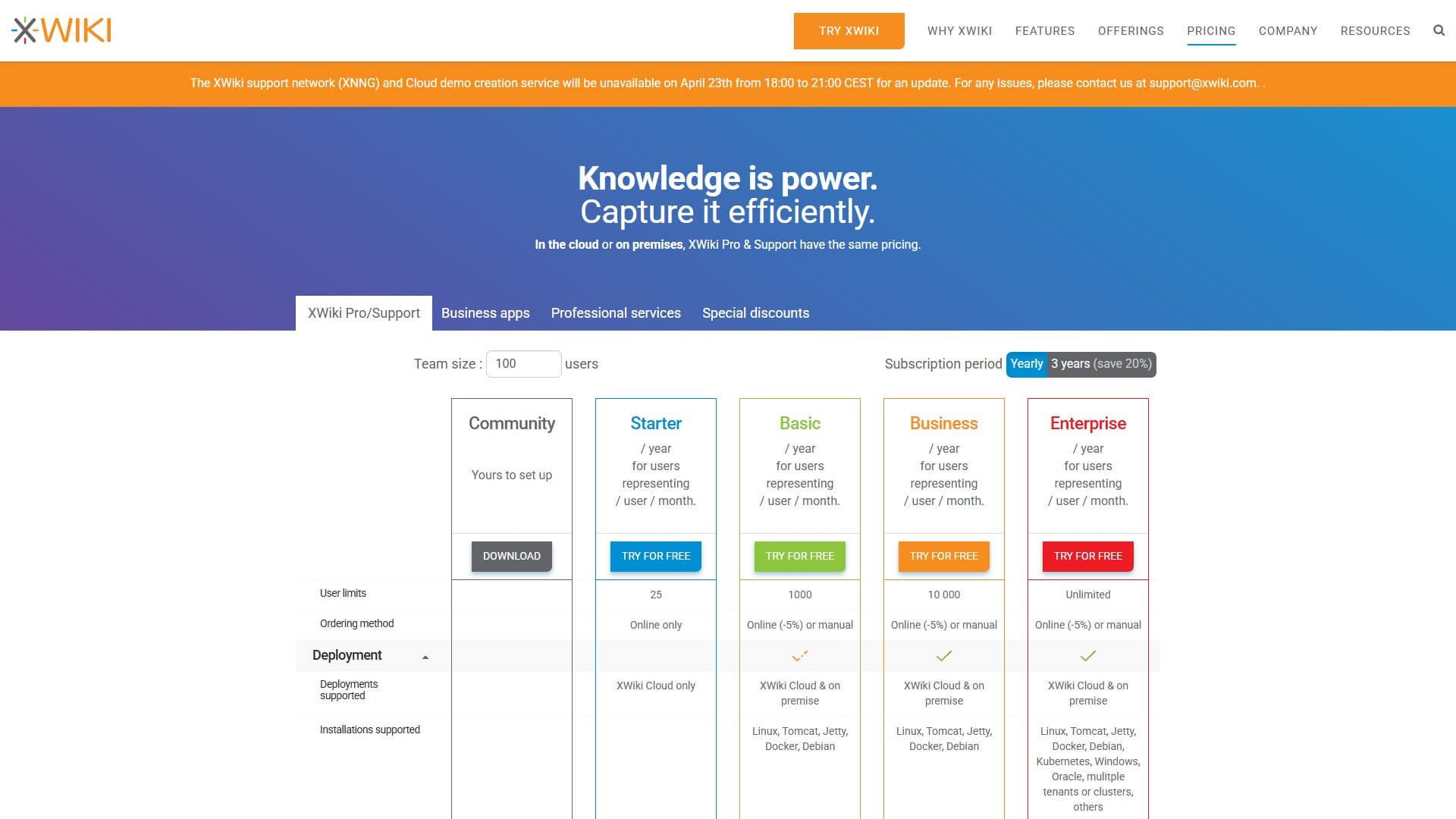Open the Resources menu
The height and width of the screenshot is (819, 1456).
[1375, 31]
